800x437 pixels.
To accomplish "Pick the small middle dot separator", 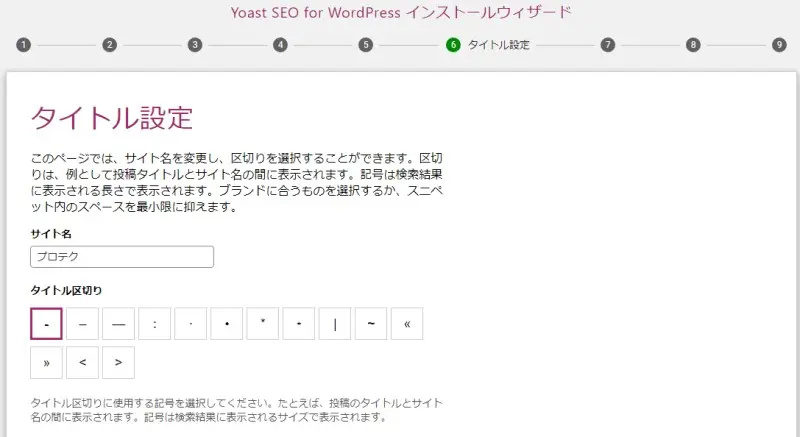I will click(x=191, y=324).
